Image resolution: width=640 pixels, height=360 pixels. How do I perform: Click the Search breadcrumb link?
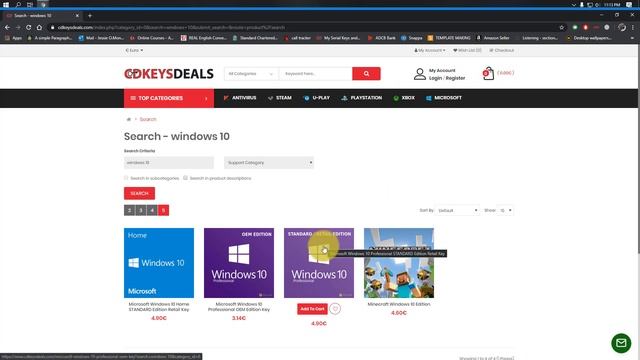[x=148, y=119]
